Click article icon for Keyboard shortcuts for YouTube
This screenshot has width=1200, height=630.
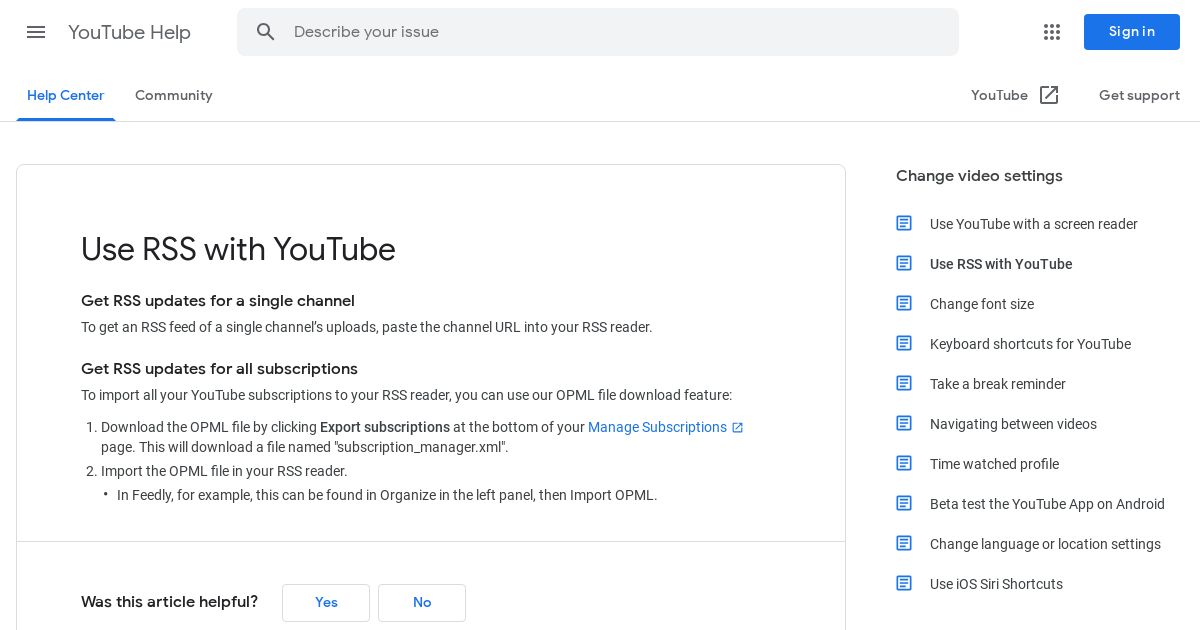click(x=904, y=343)
